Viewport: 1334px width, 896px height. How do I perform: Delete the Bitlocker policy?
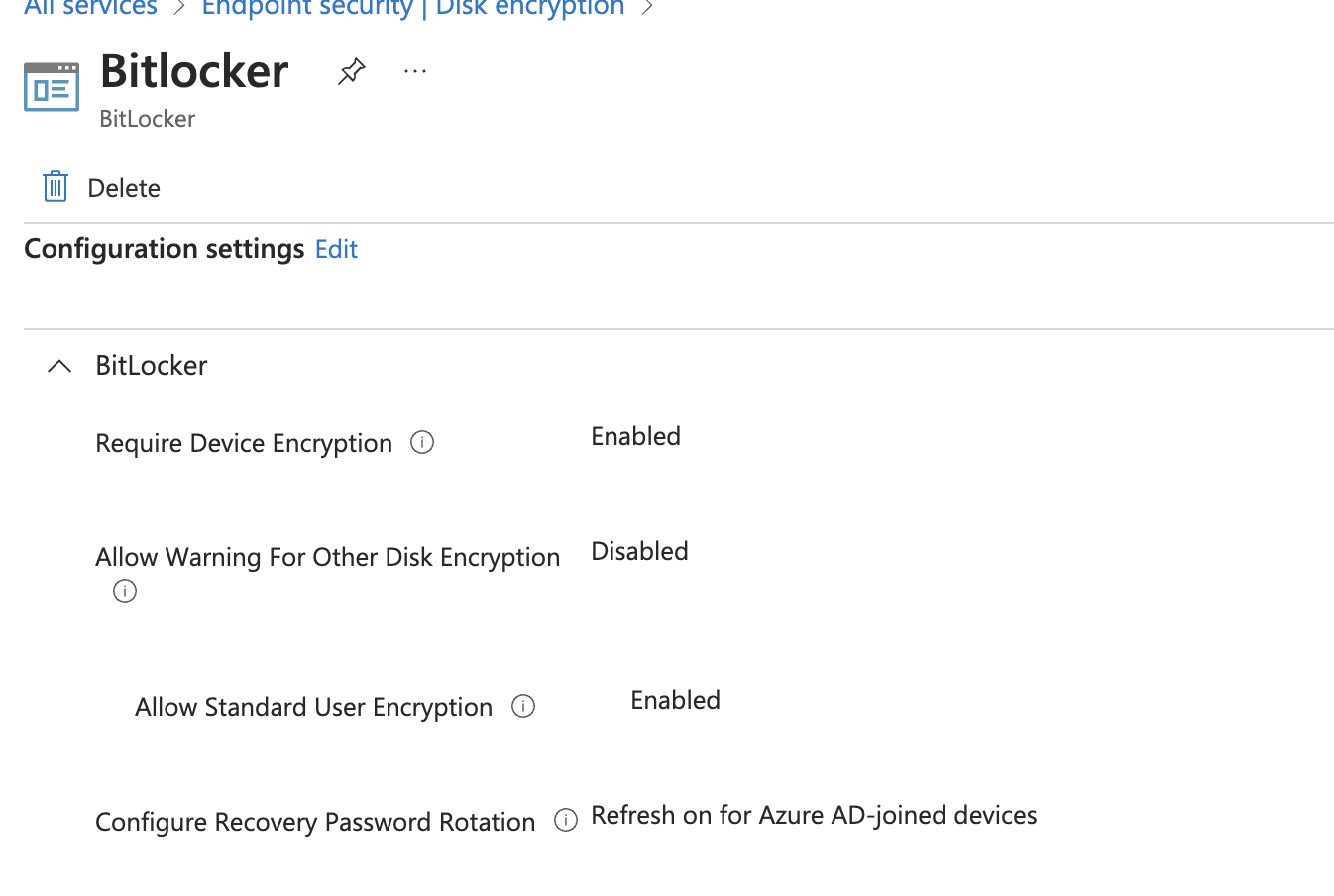(124, 187)
